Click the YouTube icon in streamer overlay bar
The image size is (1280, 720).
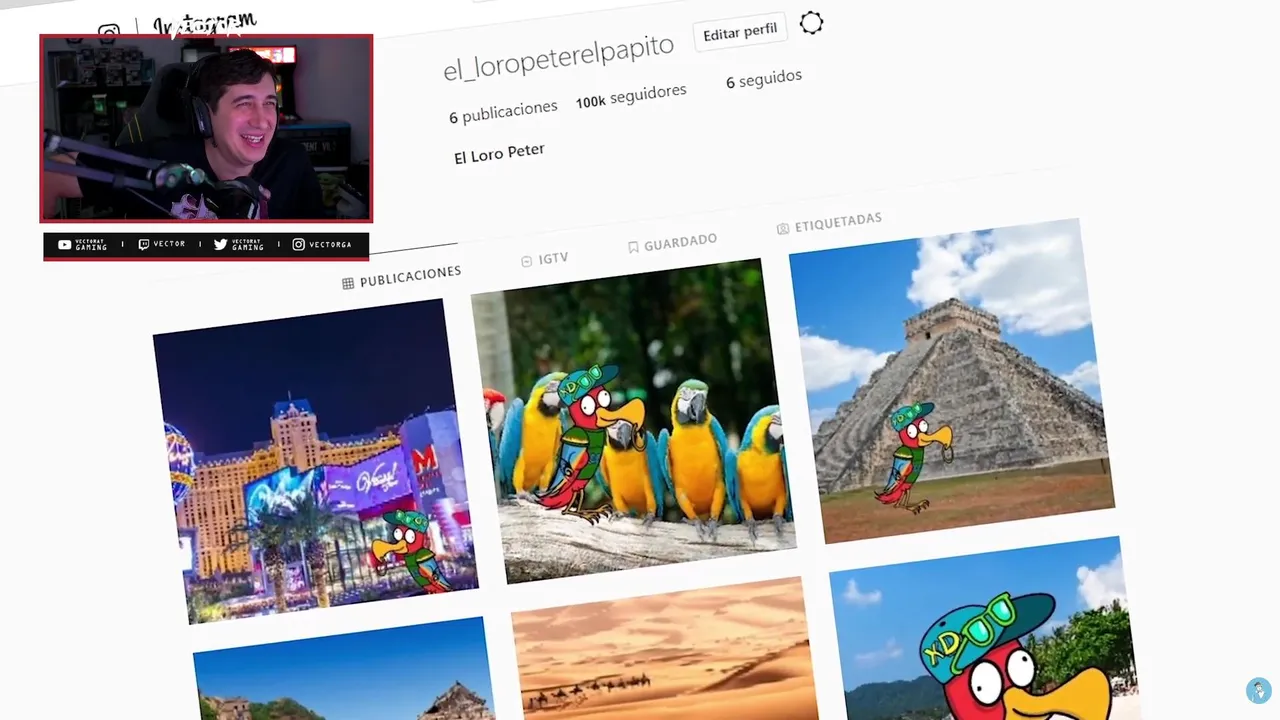(65, 245)
